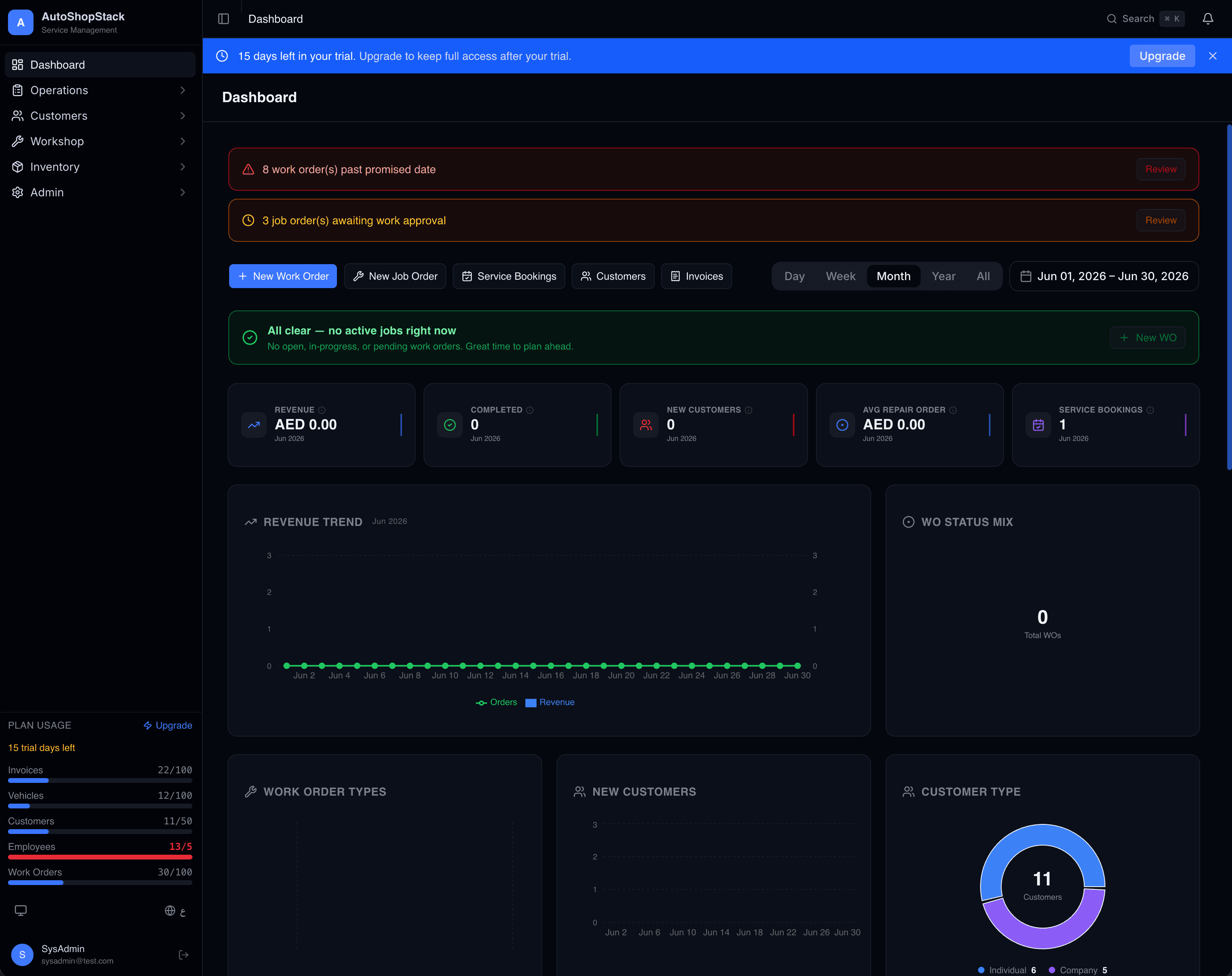1232x976 pixels.
Task: Log out using the sign-out icon
Action: (x=183, y=954)
